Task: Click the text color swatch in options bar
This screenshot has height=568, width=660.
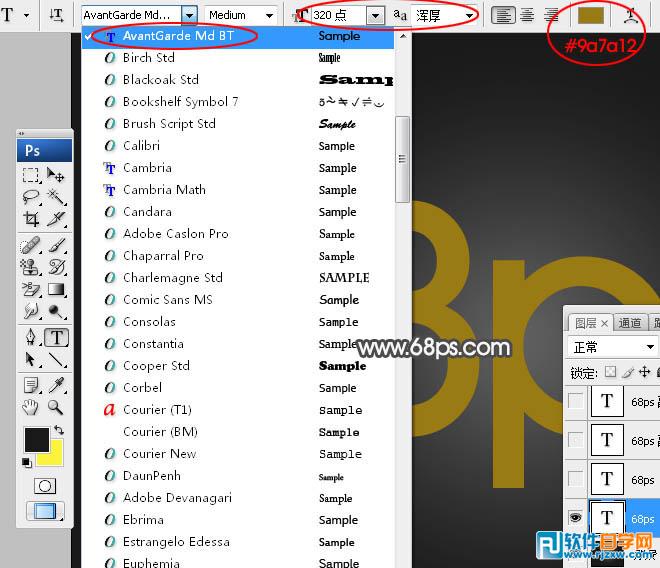Action: [591, 15]
